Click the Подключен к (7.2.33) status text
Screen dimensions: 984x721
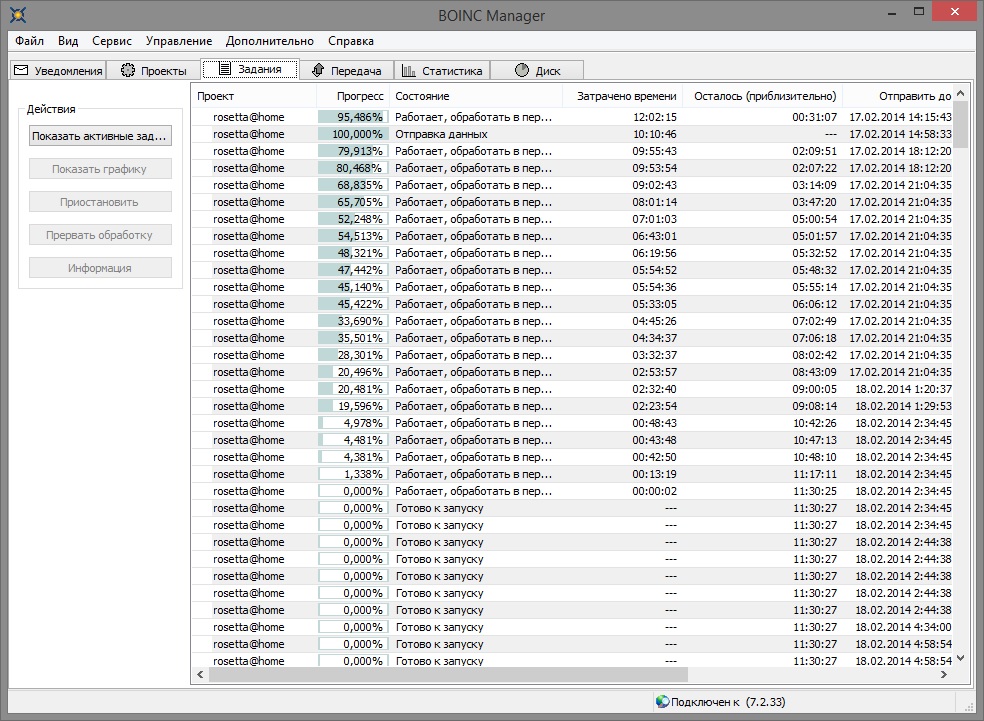point(728,702)
